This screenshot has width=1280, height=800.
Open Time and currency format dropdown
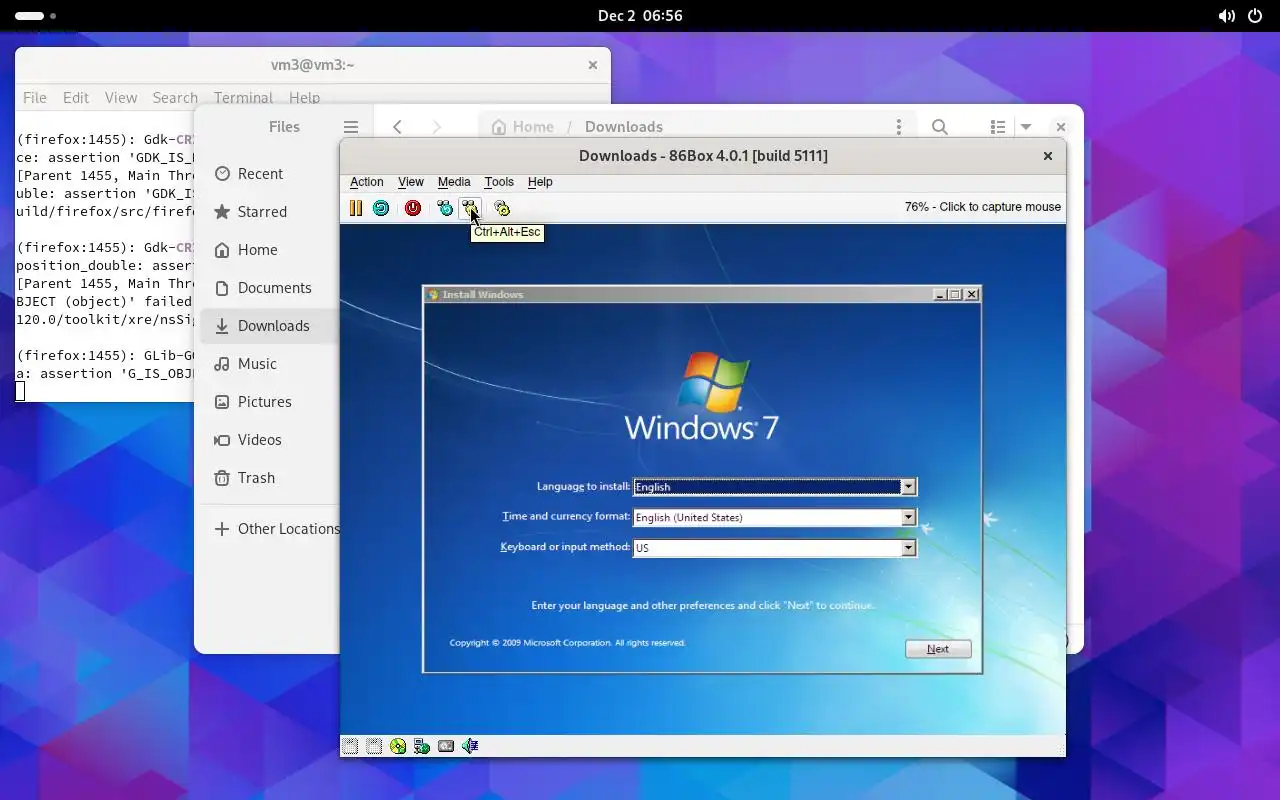point(908,517)
